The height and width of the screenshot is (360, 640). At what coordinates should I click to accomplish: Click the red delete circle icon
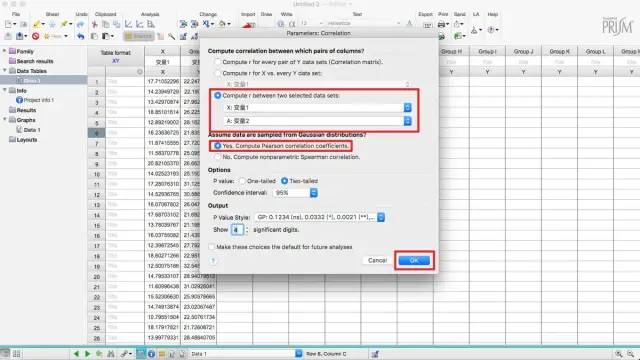click(x=36, y=36)
